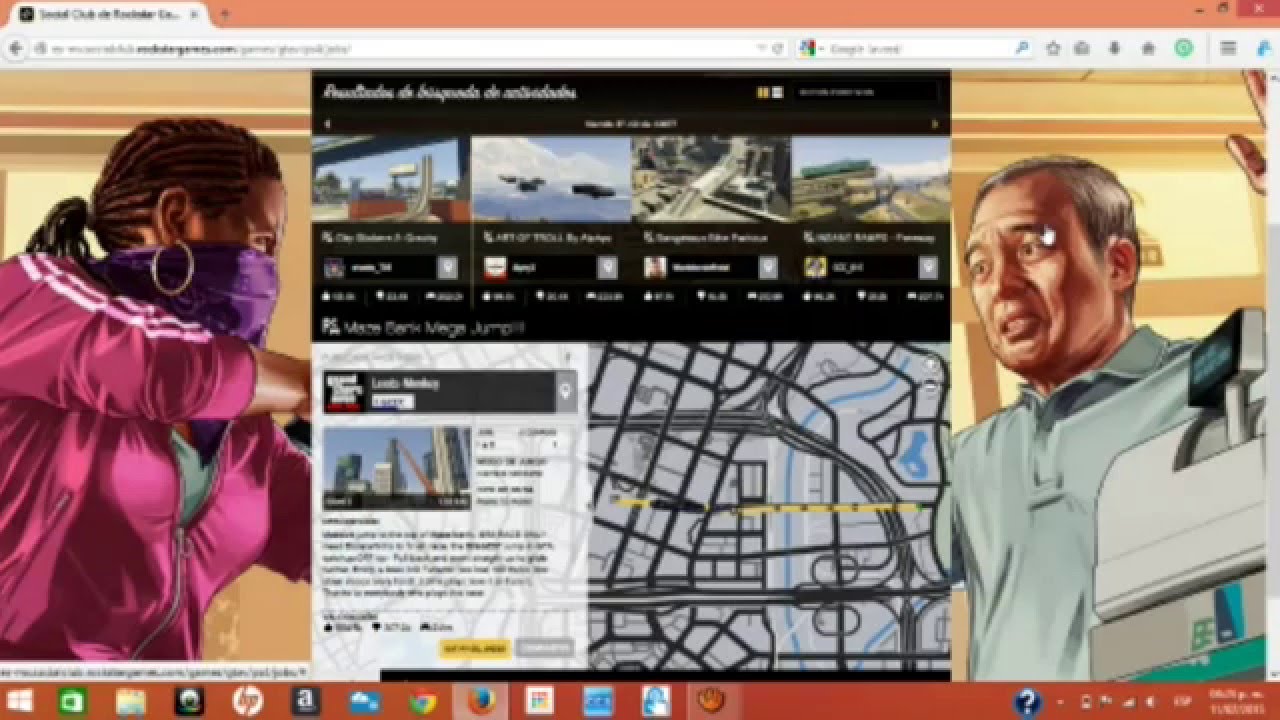Image resolution: width=1280 pixels, height=720 pixels.
Task: Click the ART OF TROLL job title
Action: (x=553, y=239)
